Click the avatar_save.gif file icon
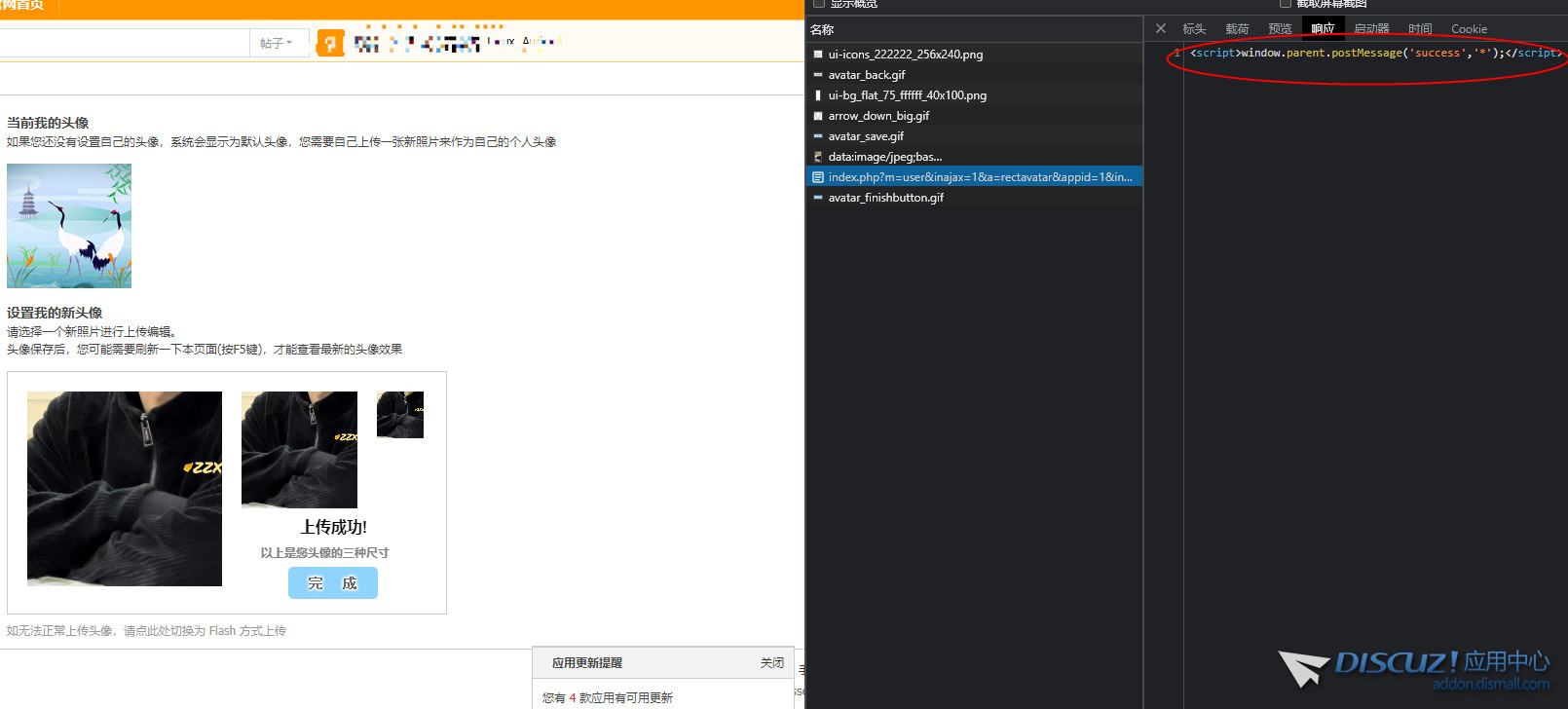This screenshot has height=709, width=1568. (x=818, y=136)
